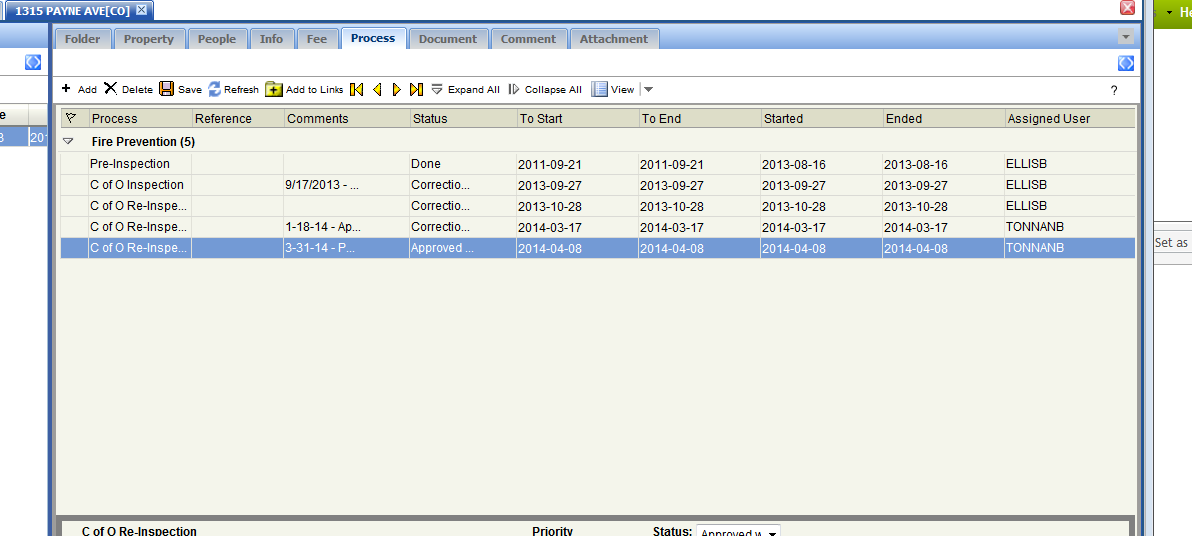Open the View dropdown arrow
The height and width of the screenshot is (536, 1192).
click(648, 90)
